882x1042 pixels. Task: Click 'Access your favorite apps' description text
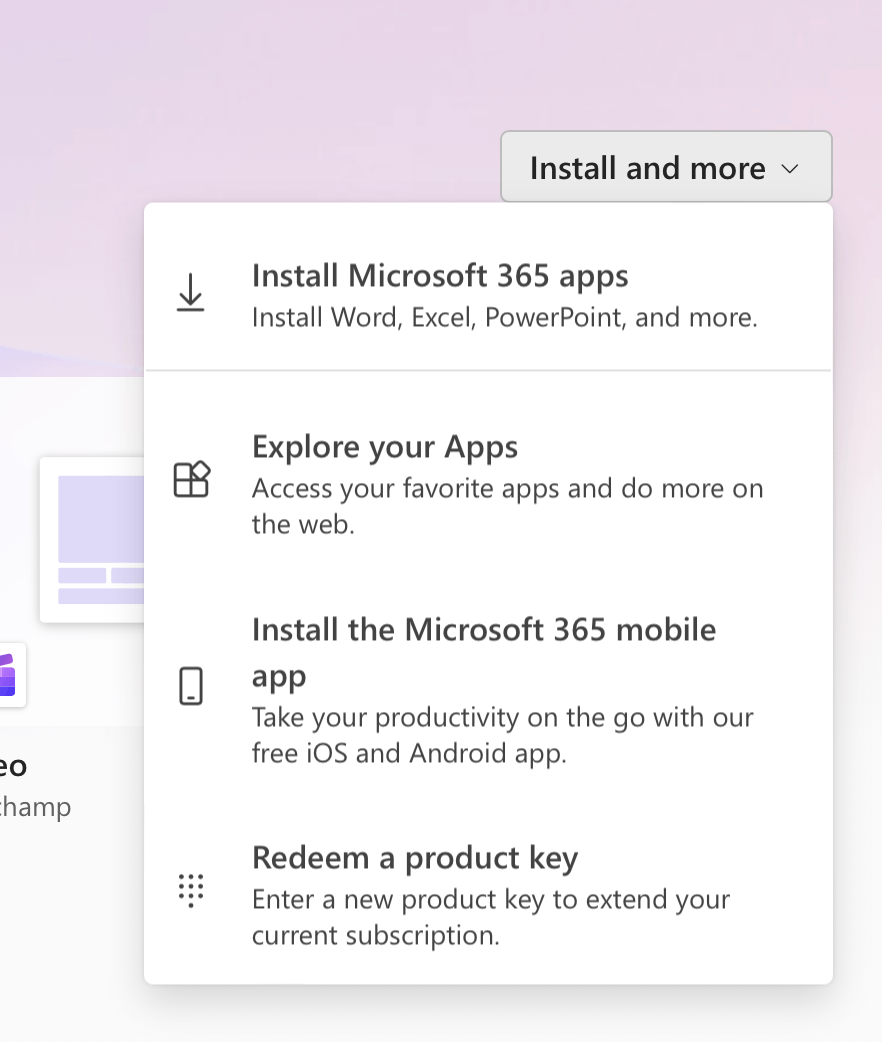click(507, 506)
